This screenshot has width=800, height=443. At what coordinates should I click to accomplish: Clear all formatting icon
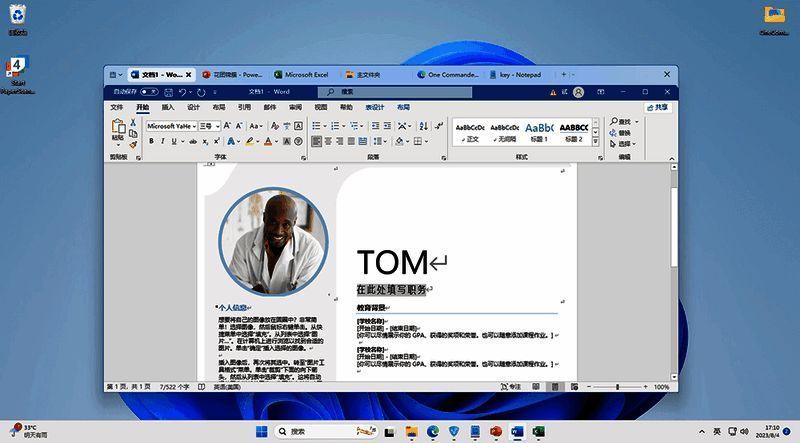click(274, 126)
